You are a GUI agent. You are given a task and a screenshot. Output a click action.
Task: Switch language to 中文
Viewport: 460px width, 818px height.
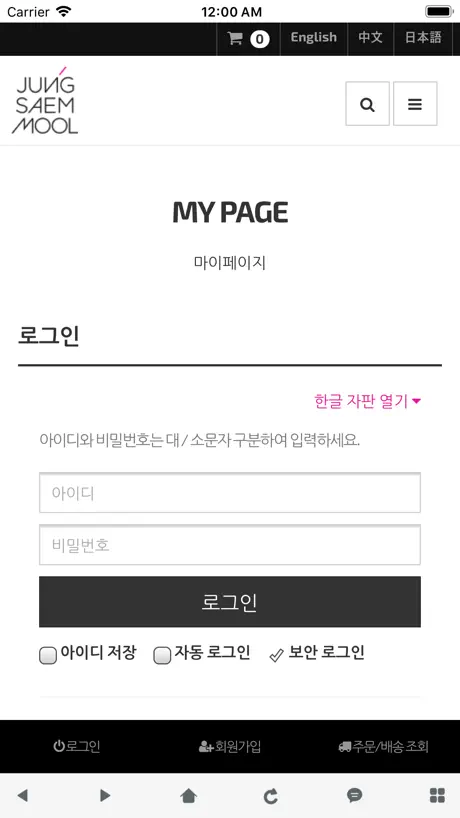[370, 38]
